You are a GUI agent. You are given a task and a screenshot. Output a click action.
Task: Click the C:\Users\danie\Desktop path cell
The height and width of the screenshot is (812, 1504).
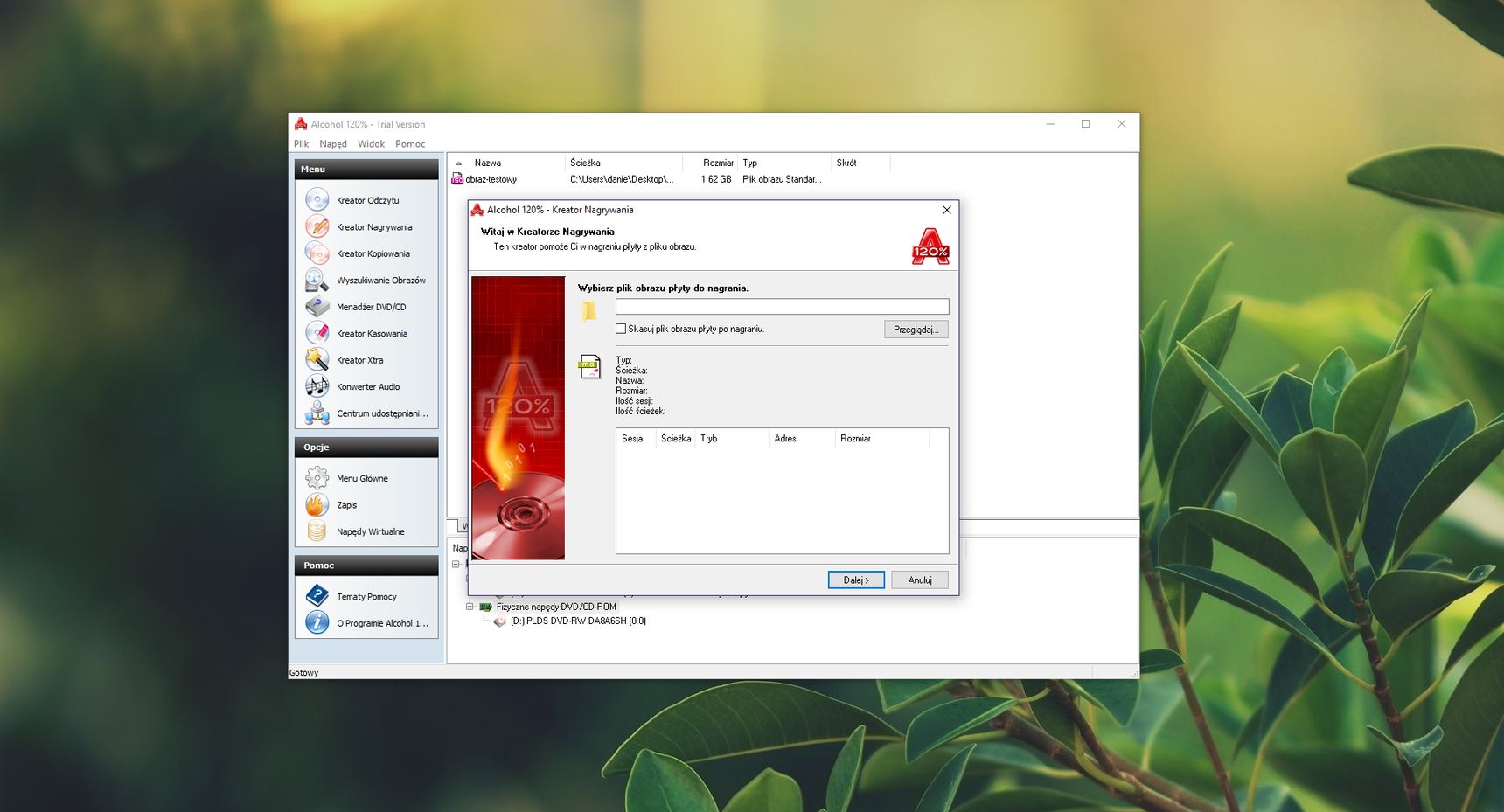(622, 179)
